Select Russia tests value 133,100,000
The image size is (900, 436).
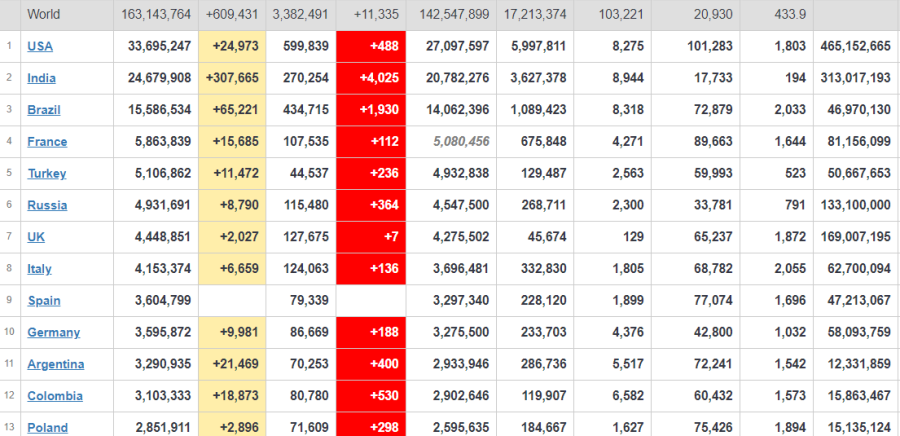click(856, 205)
